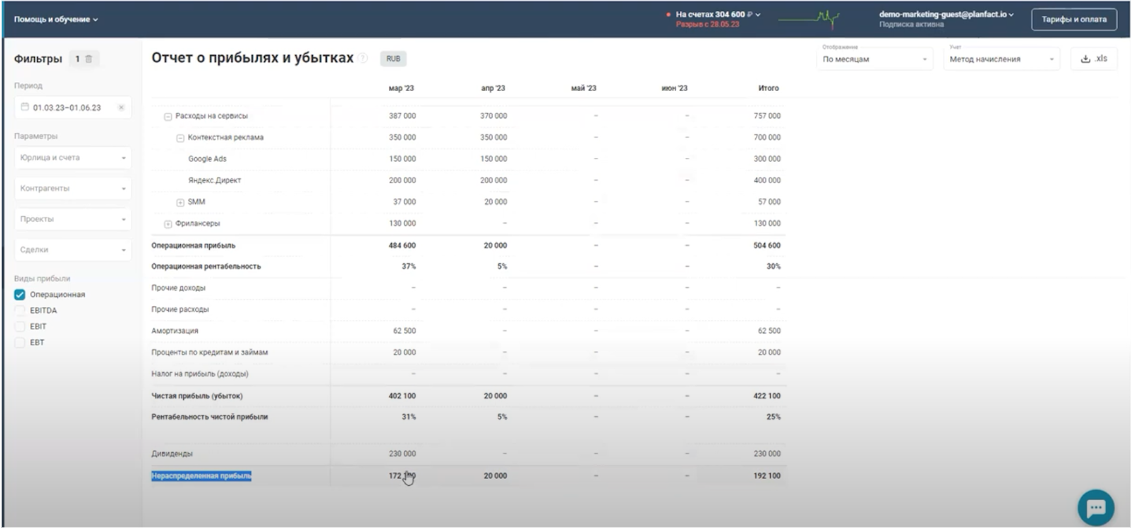This screenshot has width=1132, height=530.
Task: Enable the EBITDA checkbox
Action: click(x=20, y=311)
